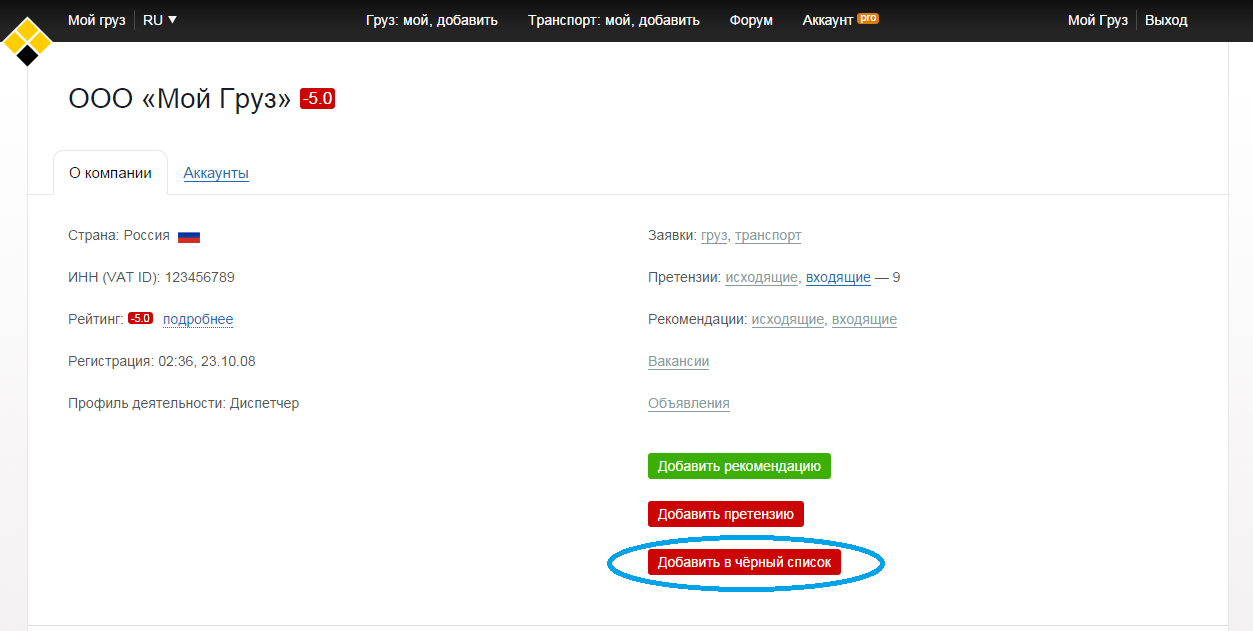Click the pro badge next to Аккаунт
This screenshot has height=631, width=1253.
tap(867, 18)
